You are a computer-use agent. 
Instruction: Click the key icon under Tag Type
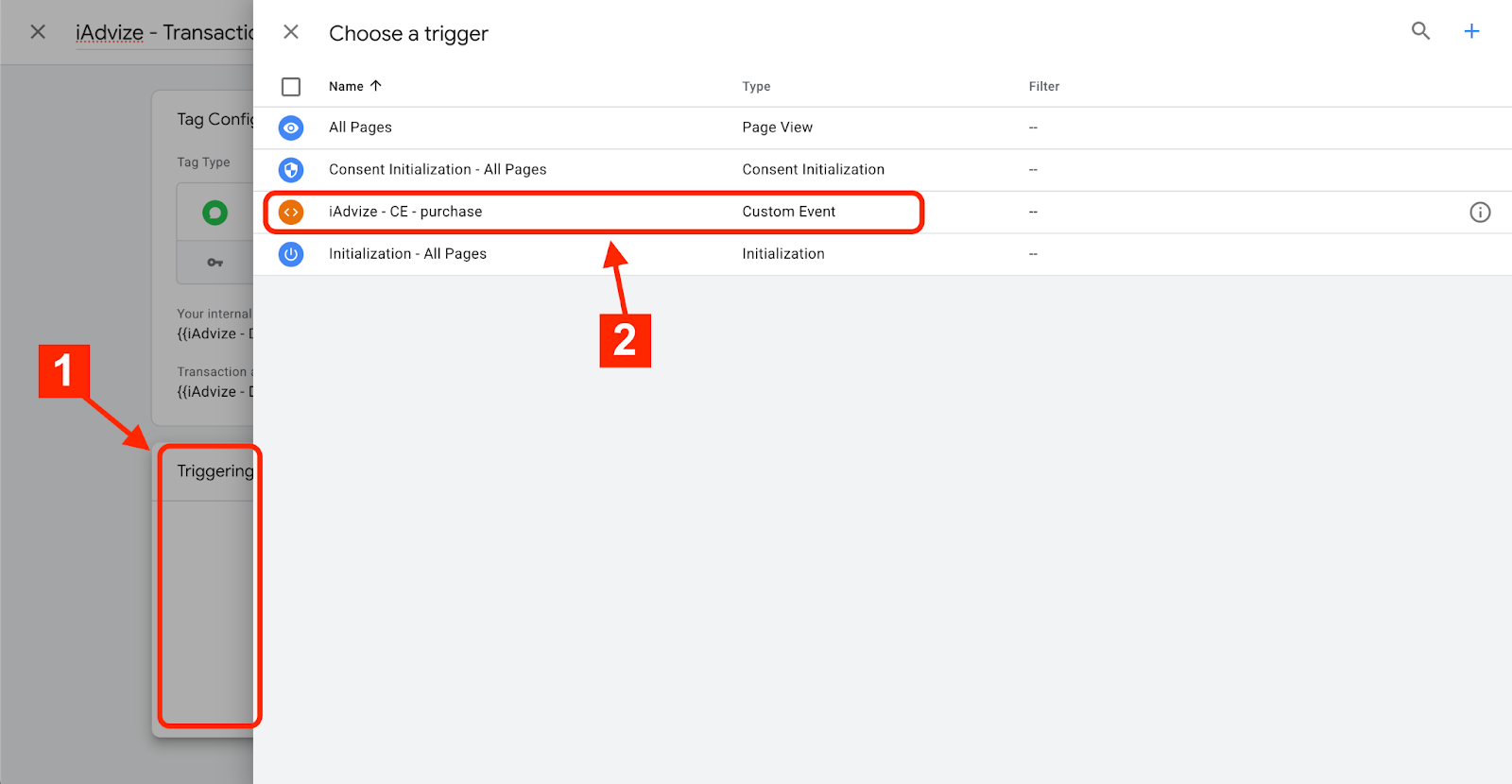(215, 263)
